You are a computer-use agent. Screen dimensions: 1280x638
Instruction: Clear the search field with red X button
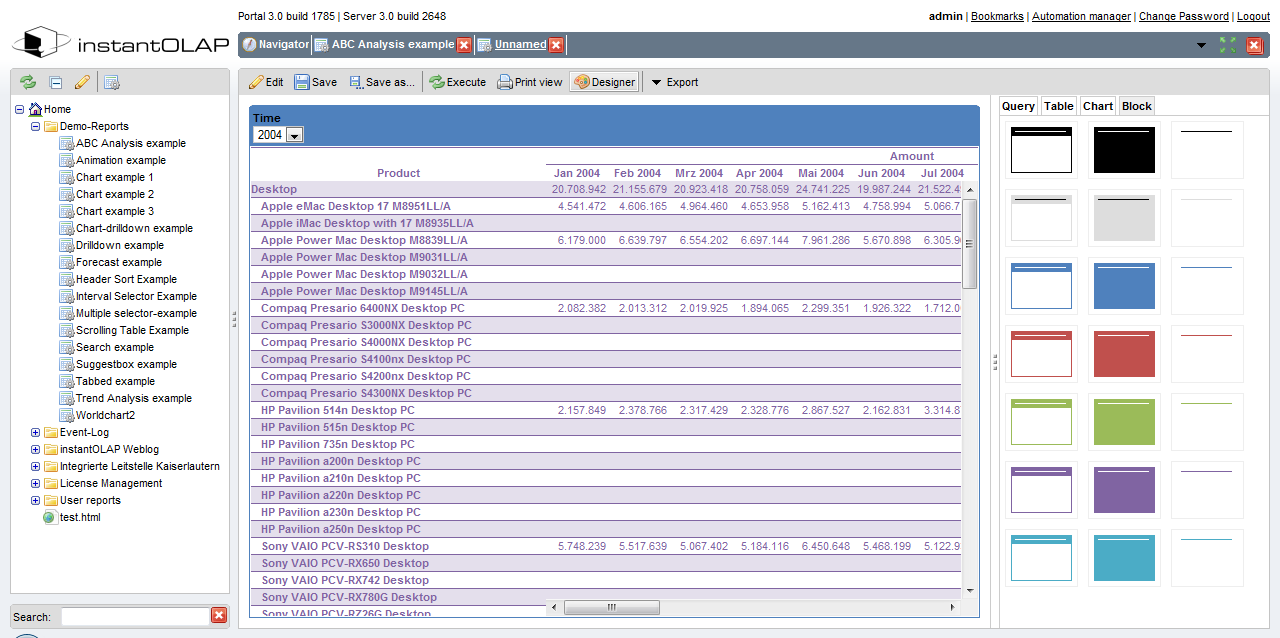point(219,616)
